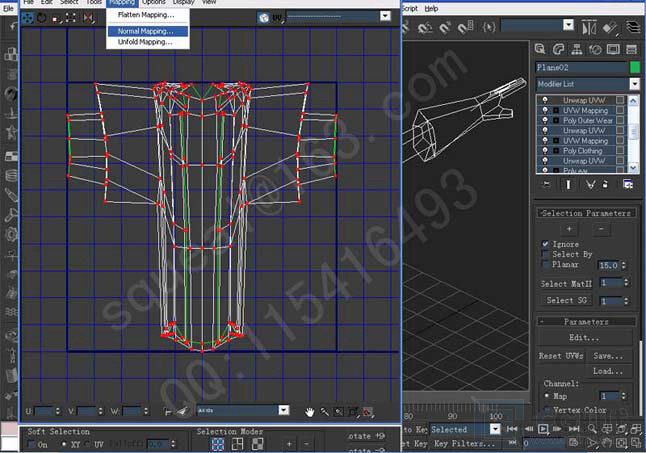Open the Display command panel tab
Screen dimensions: 646x453
613,49
